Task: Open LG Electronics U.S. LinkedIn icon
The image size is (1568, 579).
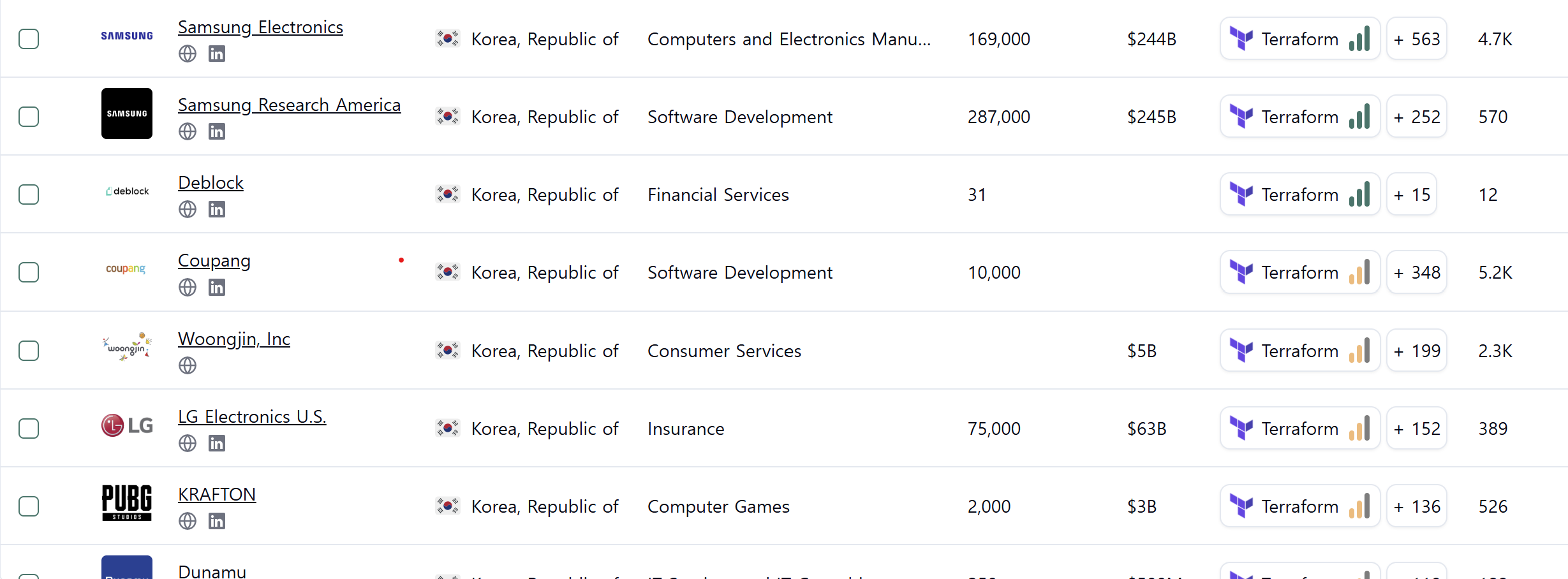Action: coord(217,443)
